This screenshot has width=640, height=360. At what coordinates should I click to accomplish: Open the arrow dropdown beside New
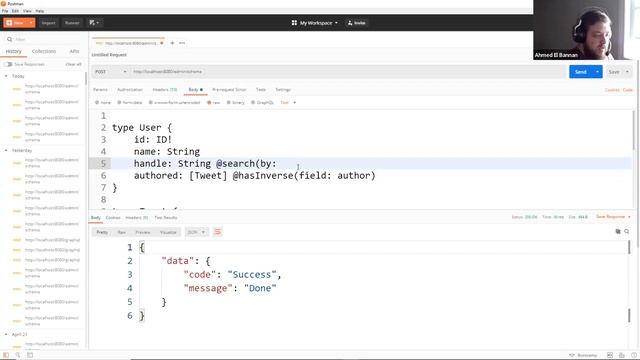[x=31, y=23]
